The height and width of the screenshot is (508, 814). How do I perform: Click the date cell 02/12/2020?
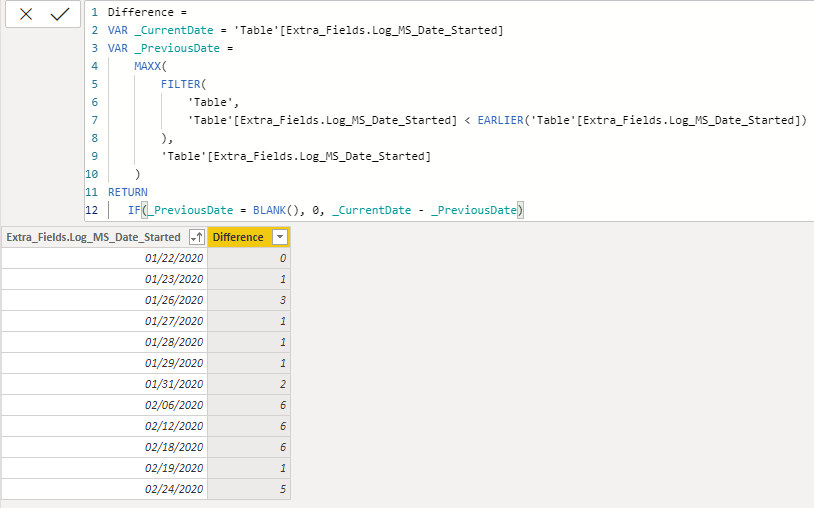coord(104,426)
